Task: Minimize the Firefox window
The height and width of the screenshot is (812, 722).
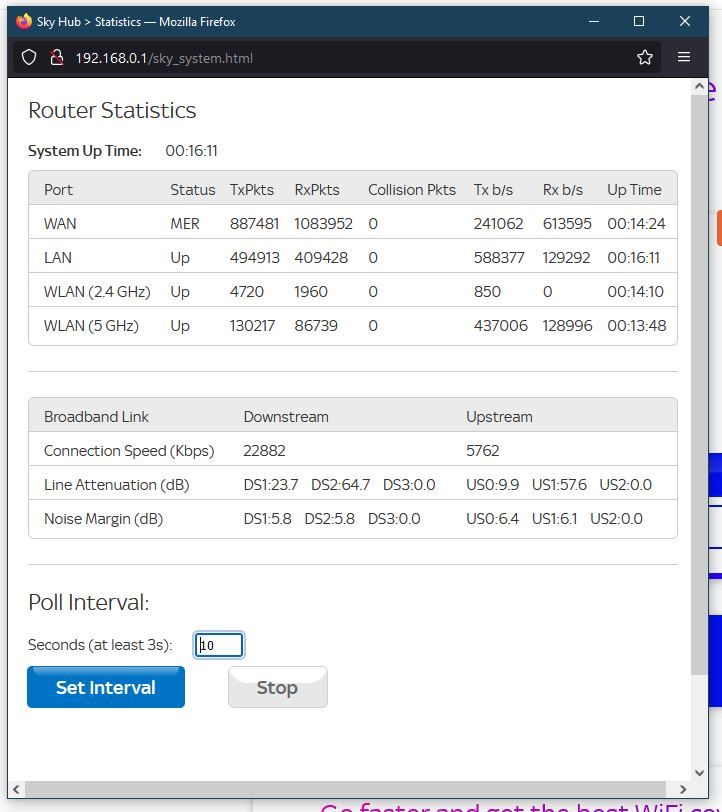Action: (594, 21)
